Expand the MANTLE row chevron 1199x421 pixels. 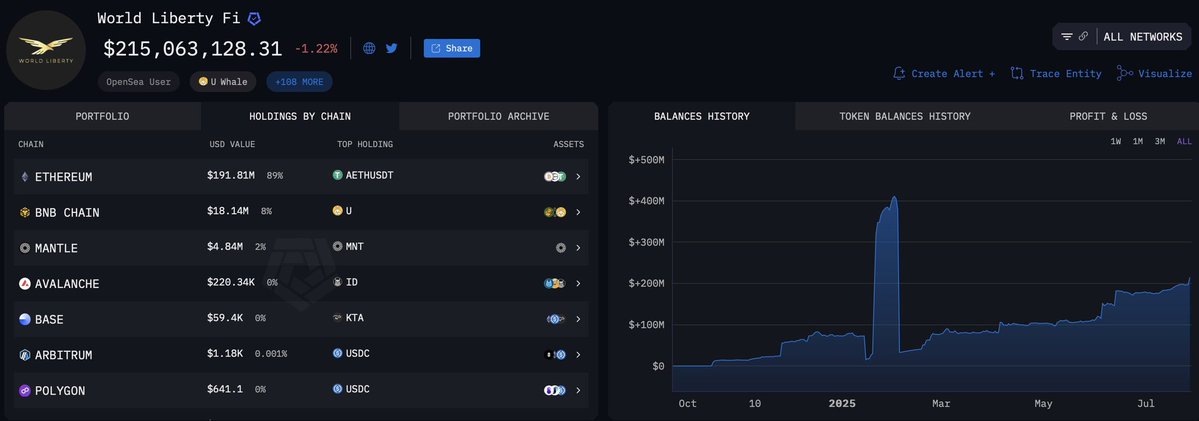pos(578,248)
